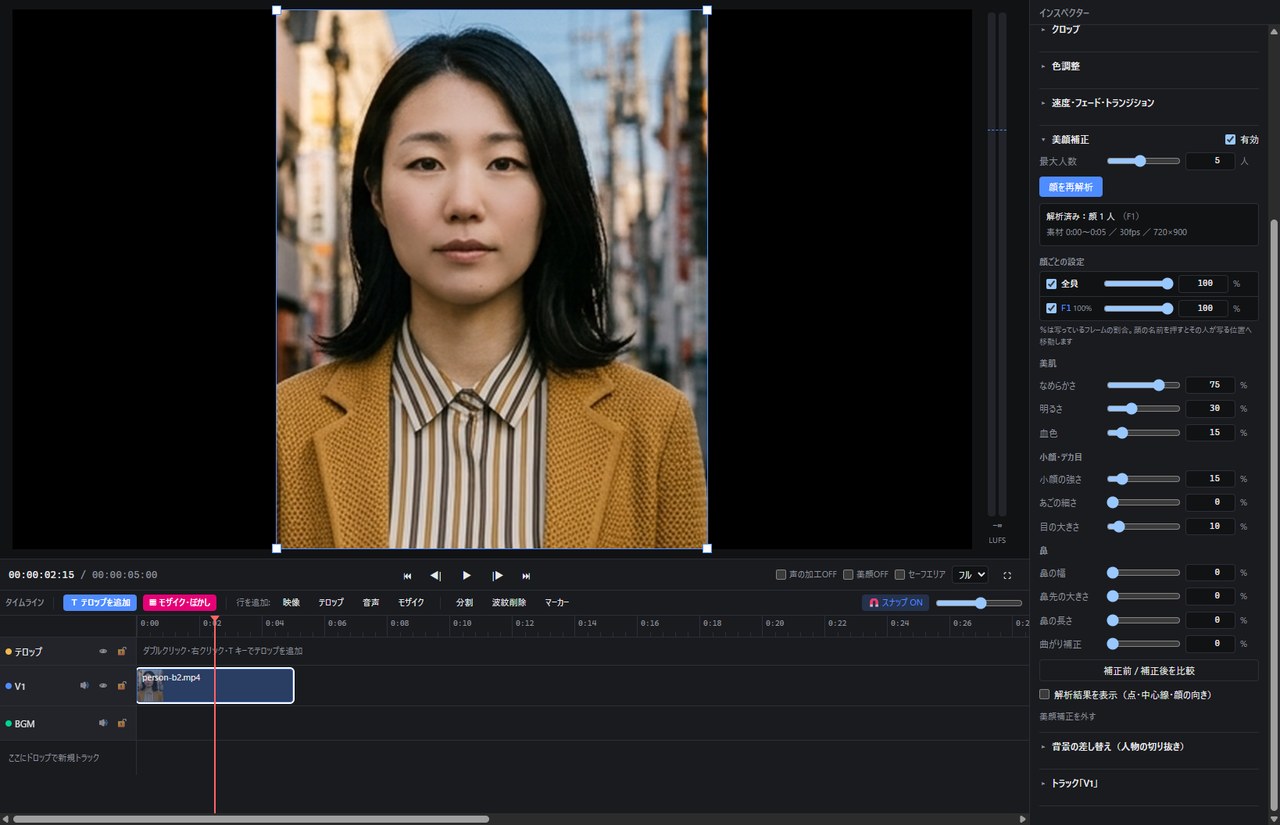Click the 顔を再解析 button
Viewport: 1280px width, 825px height.
click(x=1071, y=187)
